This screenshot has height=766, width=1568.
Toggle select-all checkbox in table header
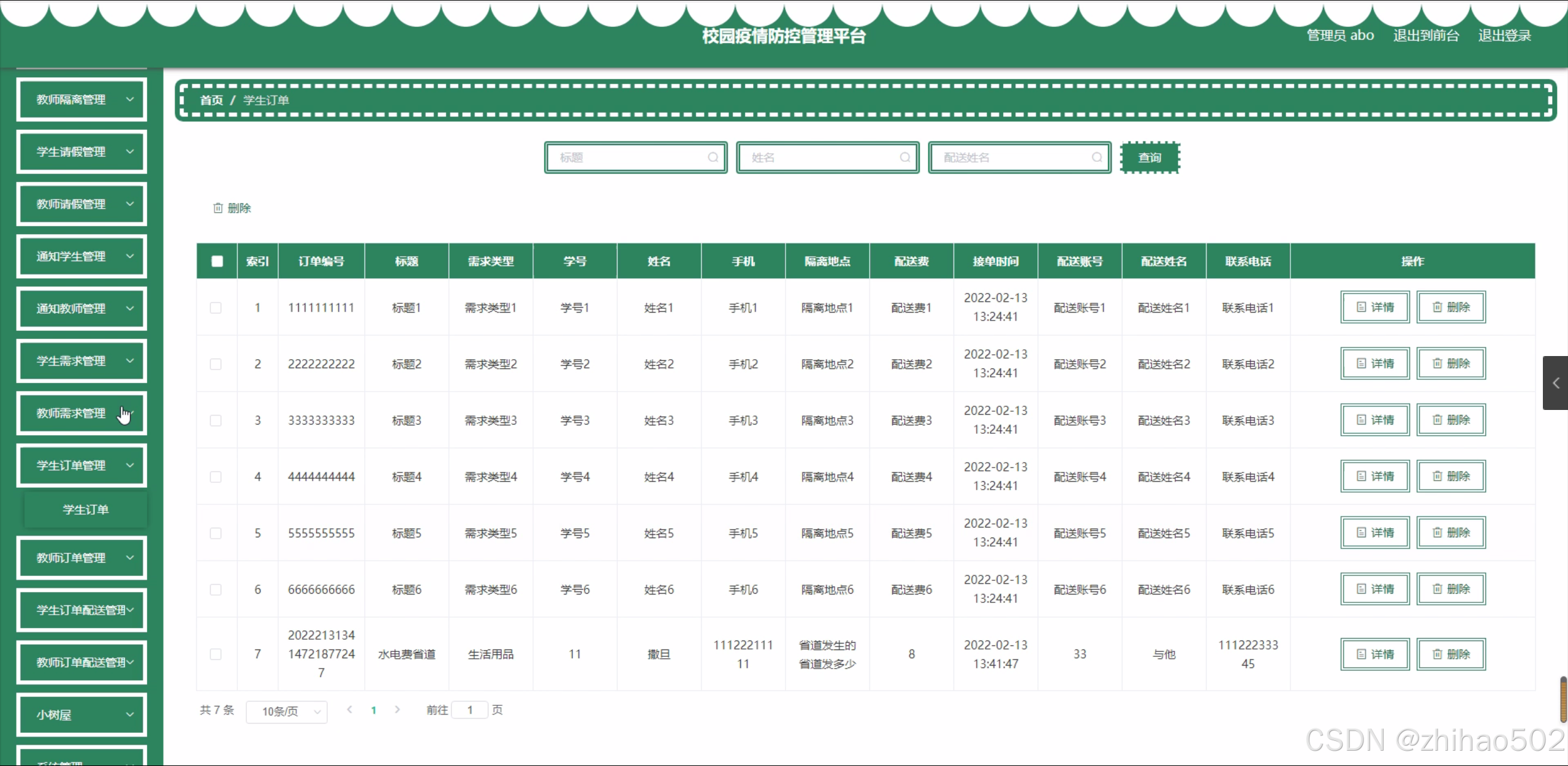pyautogui.click(x=217, y=261)
